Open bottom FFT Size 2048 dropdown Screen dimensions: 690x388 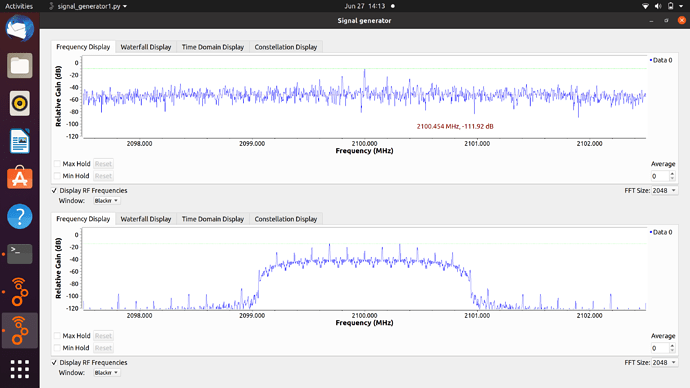point(664,362)
